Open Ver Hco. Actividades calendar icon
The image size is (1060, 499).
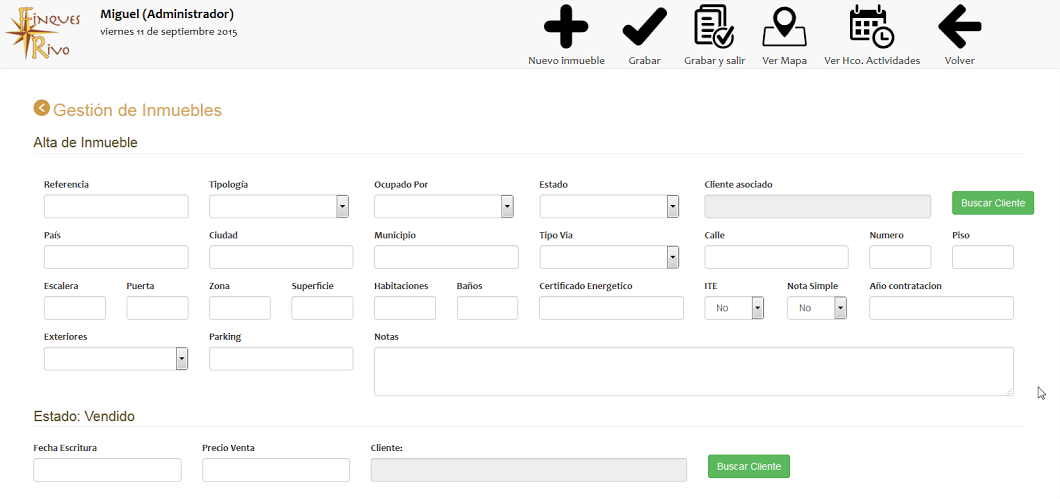(x=871, y=27)
